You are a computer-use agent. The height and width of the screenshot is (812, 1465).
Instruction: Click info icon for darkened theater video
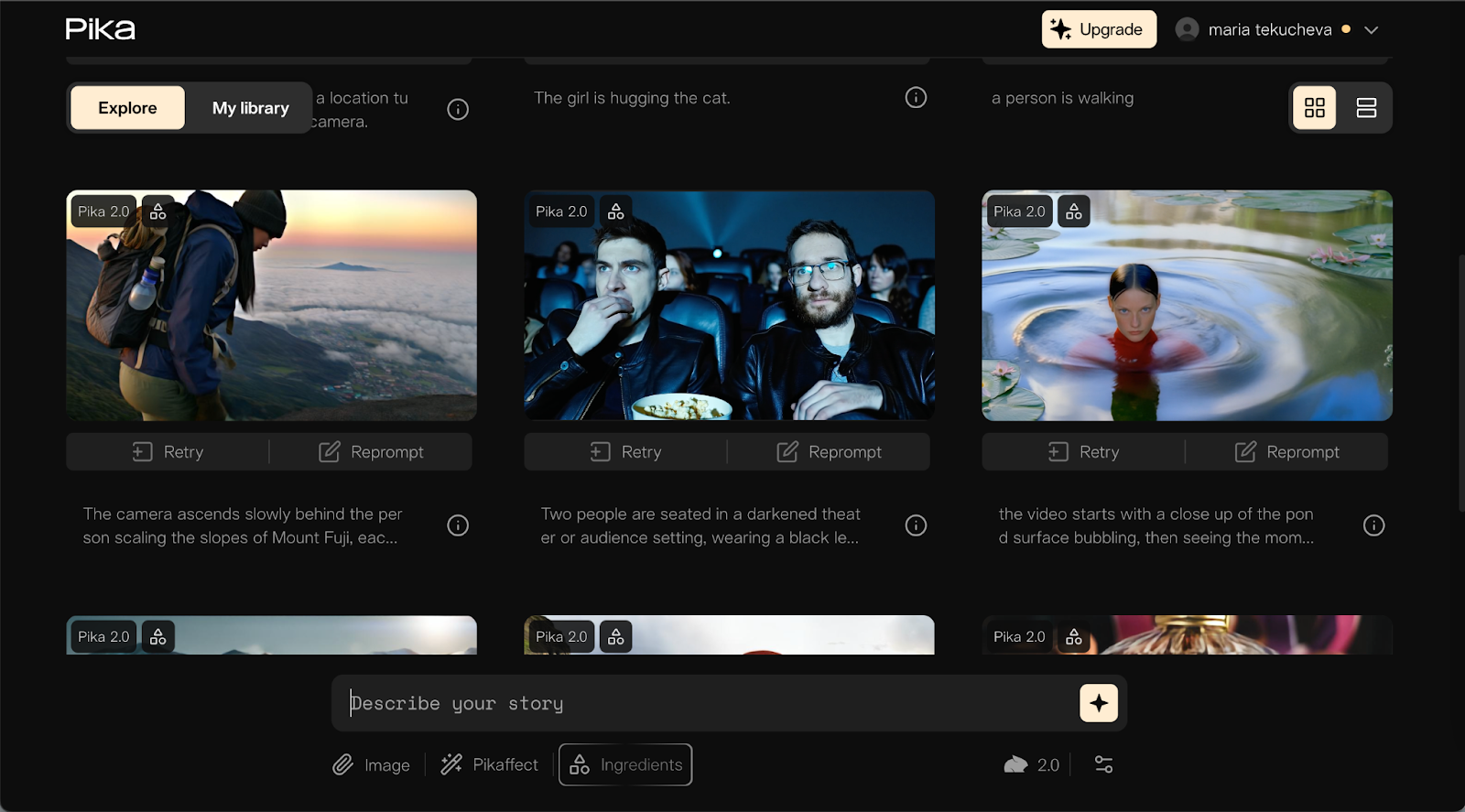pos(916,525)
